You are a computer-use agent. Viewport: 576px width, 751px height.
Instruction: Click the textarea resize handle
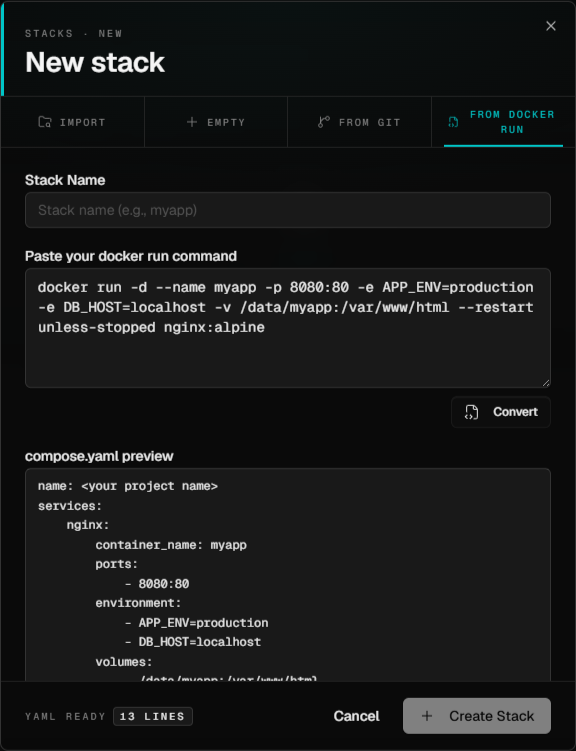[546, 383]
